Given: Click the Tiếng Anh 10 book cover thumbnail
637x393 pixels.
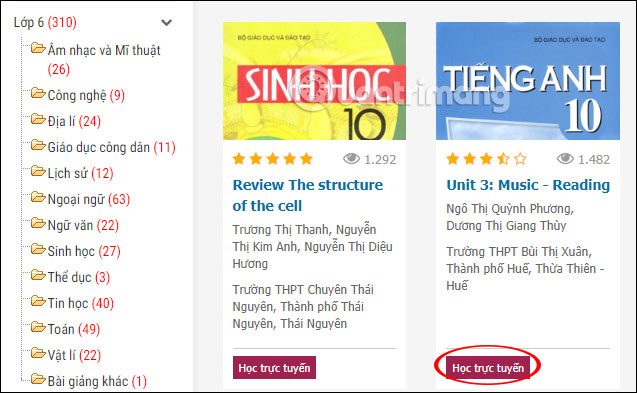Looking at the screenshot, I should pyautogui.click(x=528, y=81).
